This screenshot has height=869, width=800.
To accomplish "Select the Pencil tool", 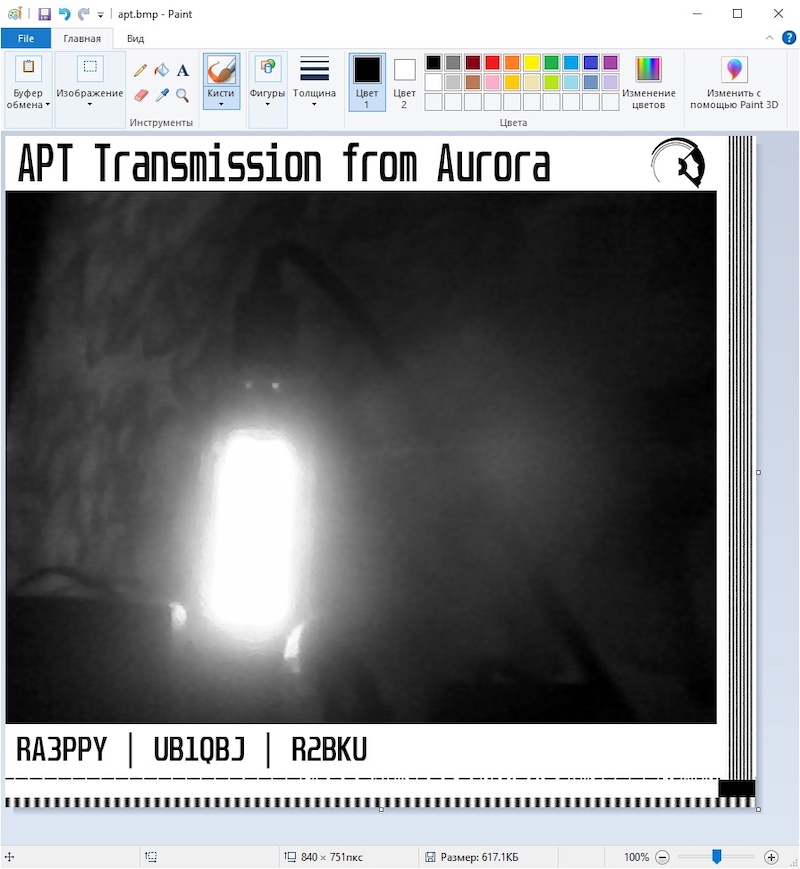I will [x=141, y=70].
